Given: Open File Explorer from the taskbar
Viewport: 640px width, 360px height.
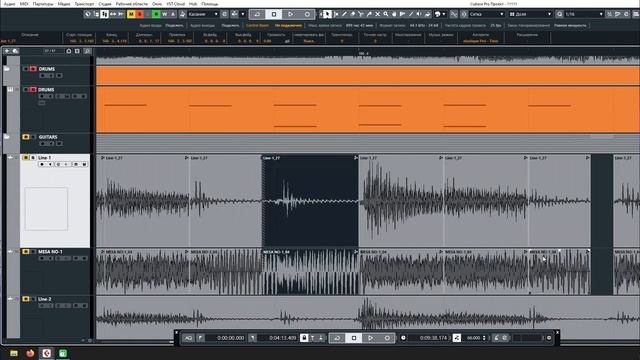Looking at the screenshot, I should tap(14, 353).
